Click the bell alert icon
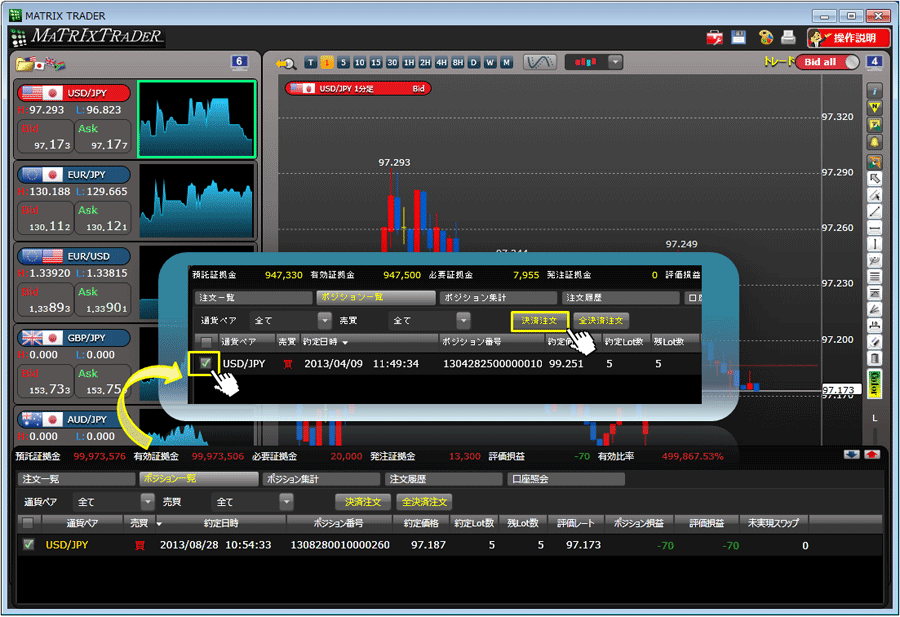Screen dimensions: 900x617 tap(874, 142)
